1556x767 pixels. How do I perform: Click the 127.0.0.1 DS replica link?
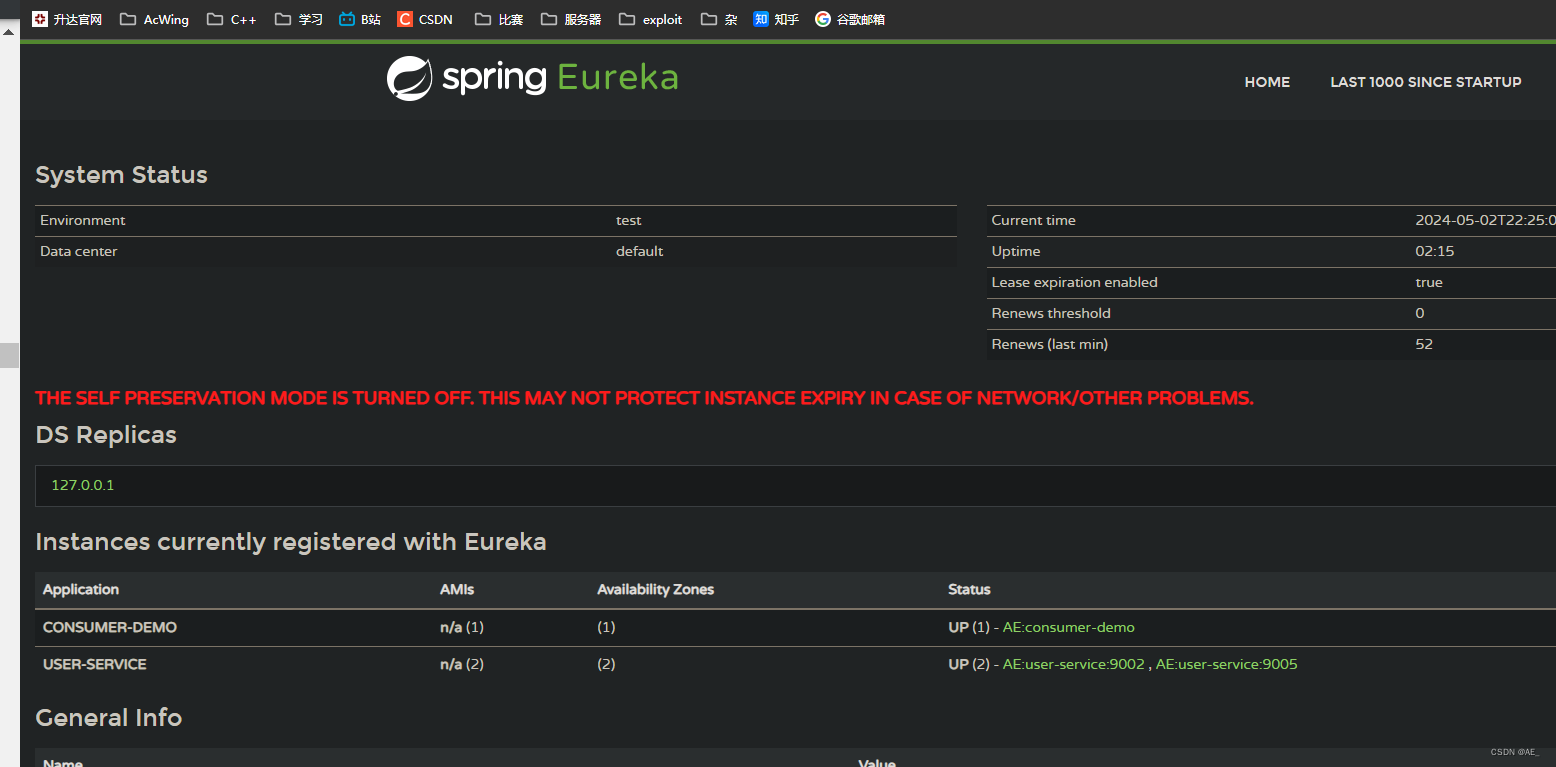(83, 485)
